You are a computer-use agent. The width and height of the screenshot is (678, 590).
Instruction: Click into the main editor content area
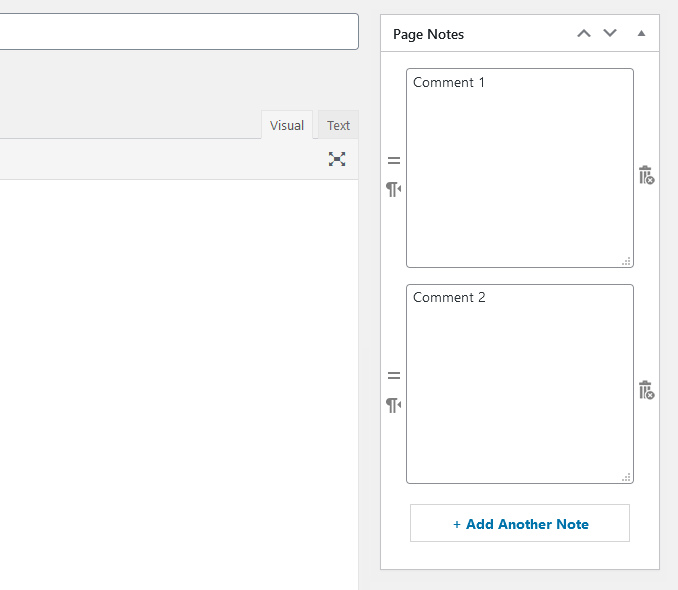point(179,385)
